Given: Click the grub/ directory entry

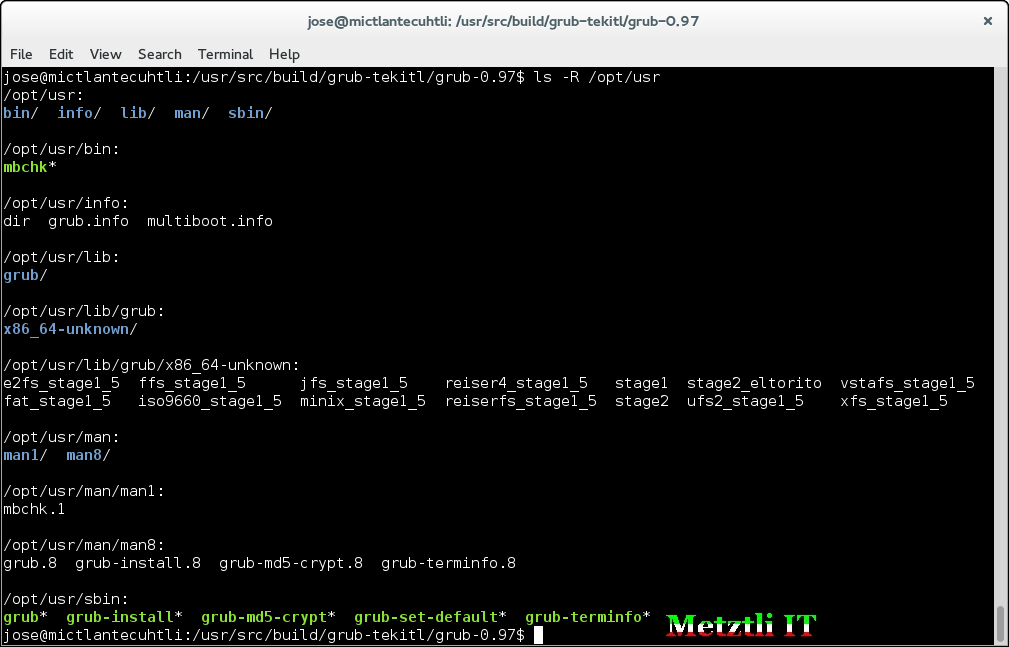Looking at the screenshot, I should click(25, 276).
